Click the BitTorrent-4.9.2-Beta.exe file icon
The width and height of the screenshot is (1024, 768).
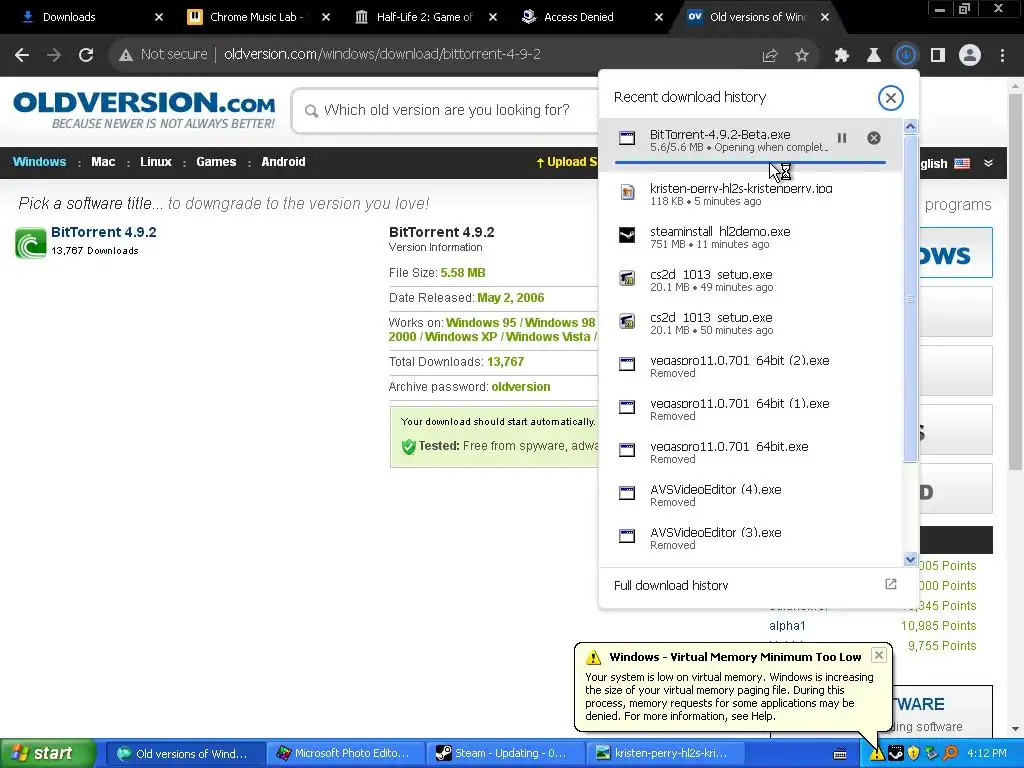click(x=627, y=138)
